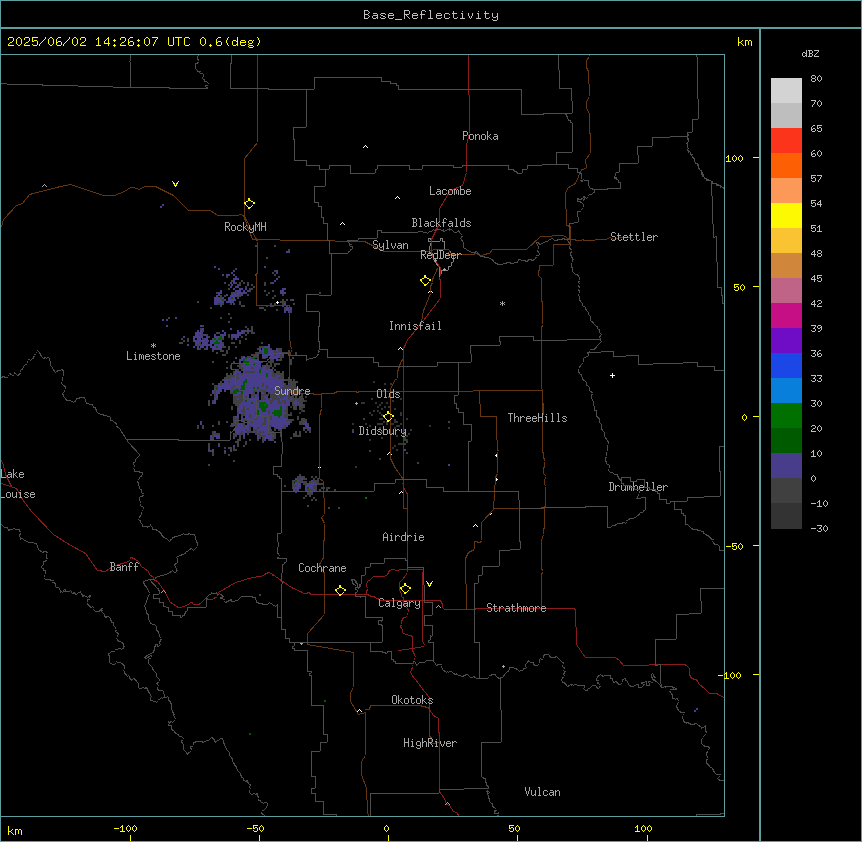Click the large radar echo over Sundre
862x842 pixels.
258,396
